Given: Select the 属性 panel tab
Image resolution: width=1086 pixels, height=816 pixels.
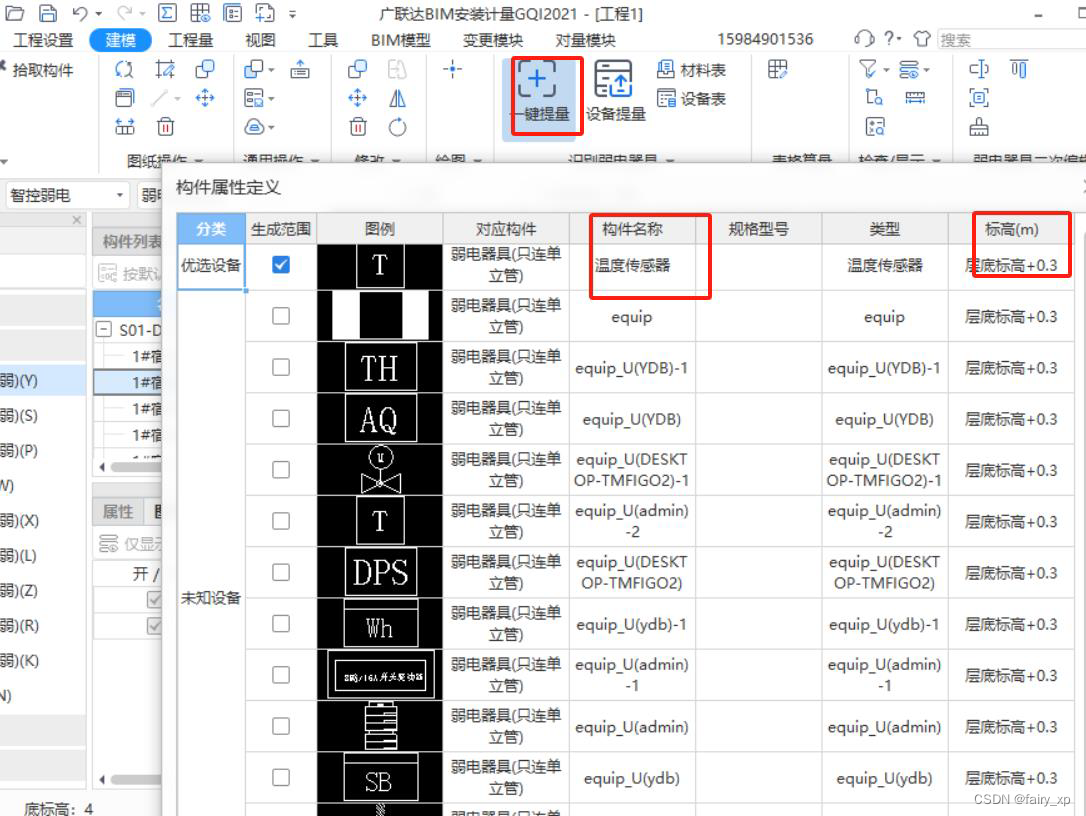Looking at the screenshot, I should (x=118, y=512).
